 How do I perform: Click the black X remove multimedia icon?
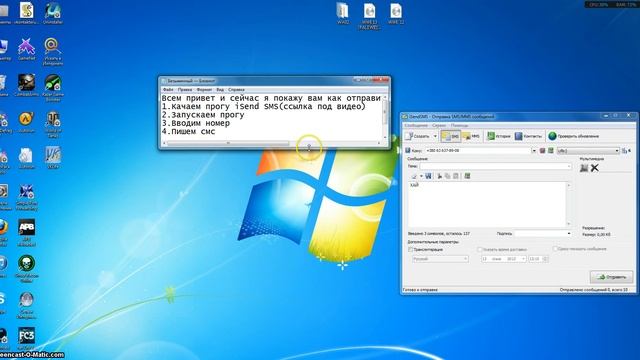[595, 168]
